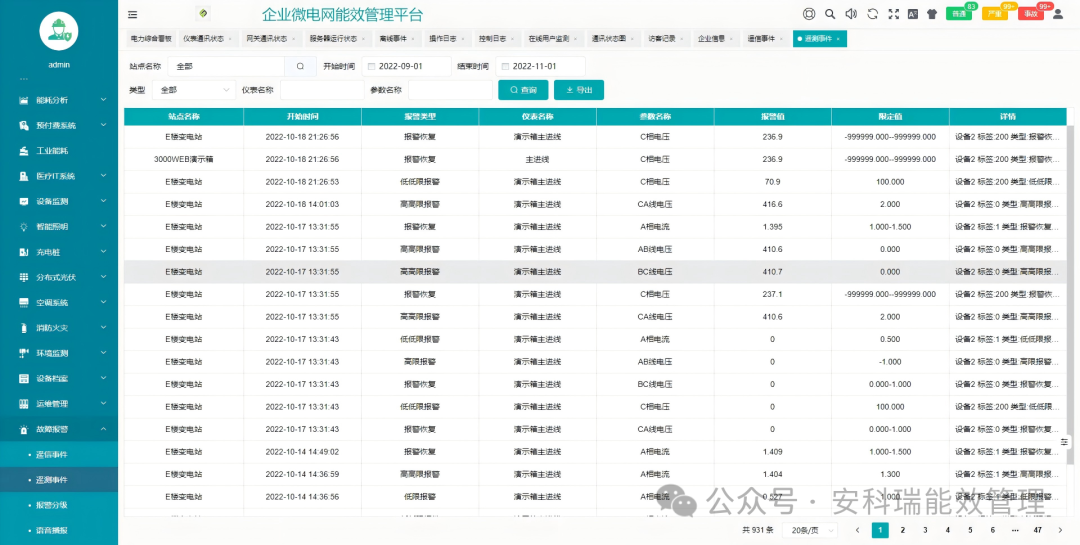The width and height of the screenshot is (1080, 545).
Task: Open the 类型 dropdown showing 全部
Action: 194,90
